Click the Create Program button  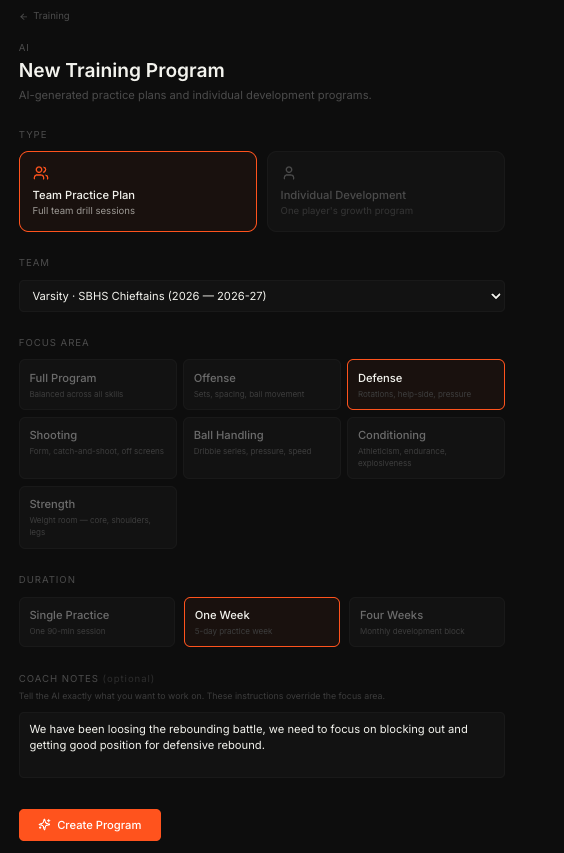pos(90,825)
